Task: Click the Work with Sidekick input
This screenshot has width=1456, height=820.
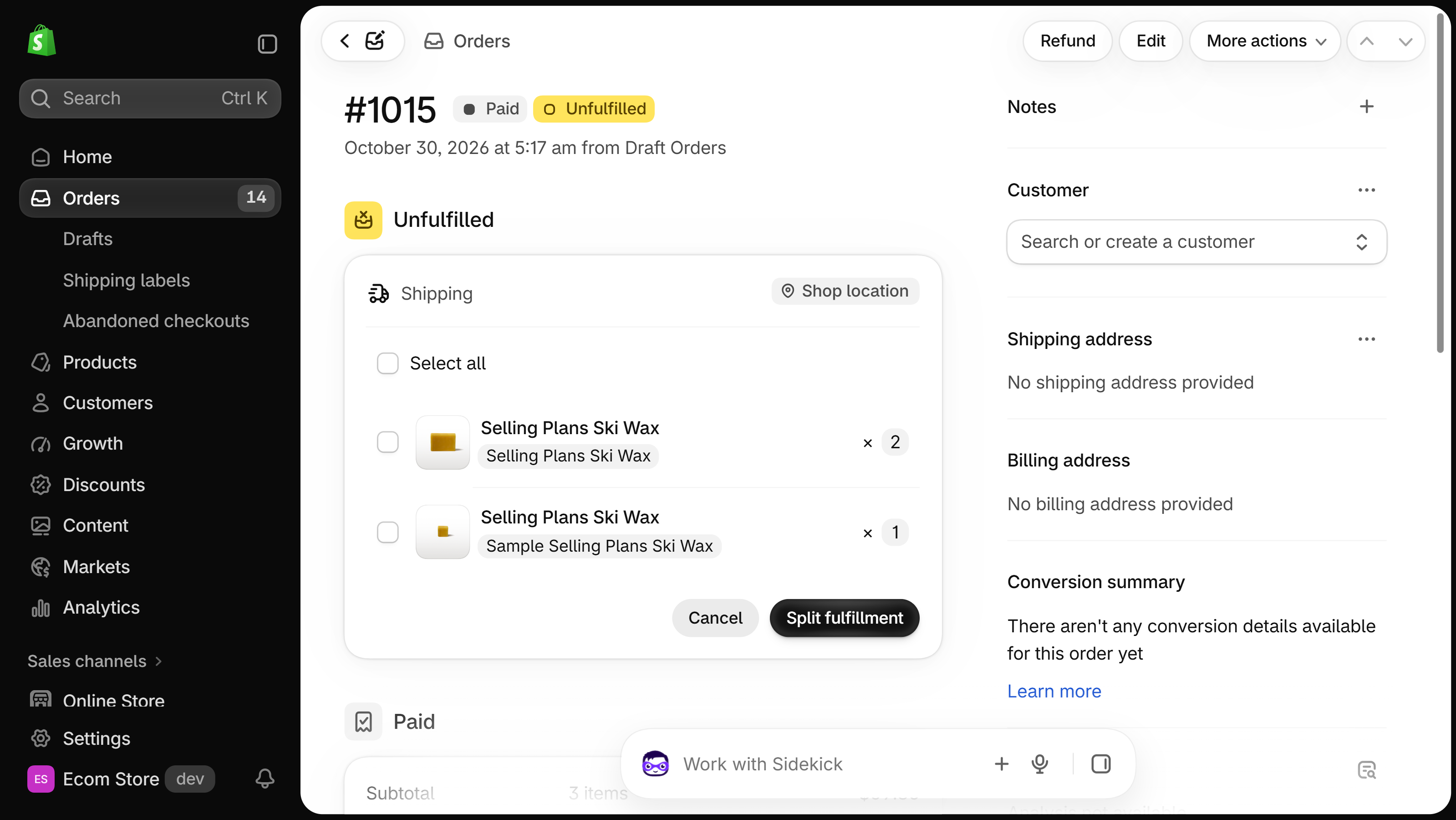Action: tap(763, 764)
